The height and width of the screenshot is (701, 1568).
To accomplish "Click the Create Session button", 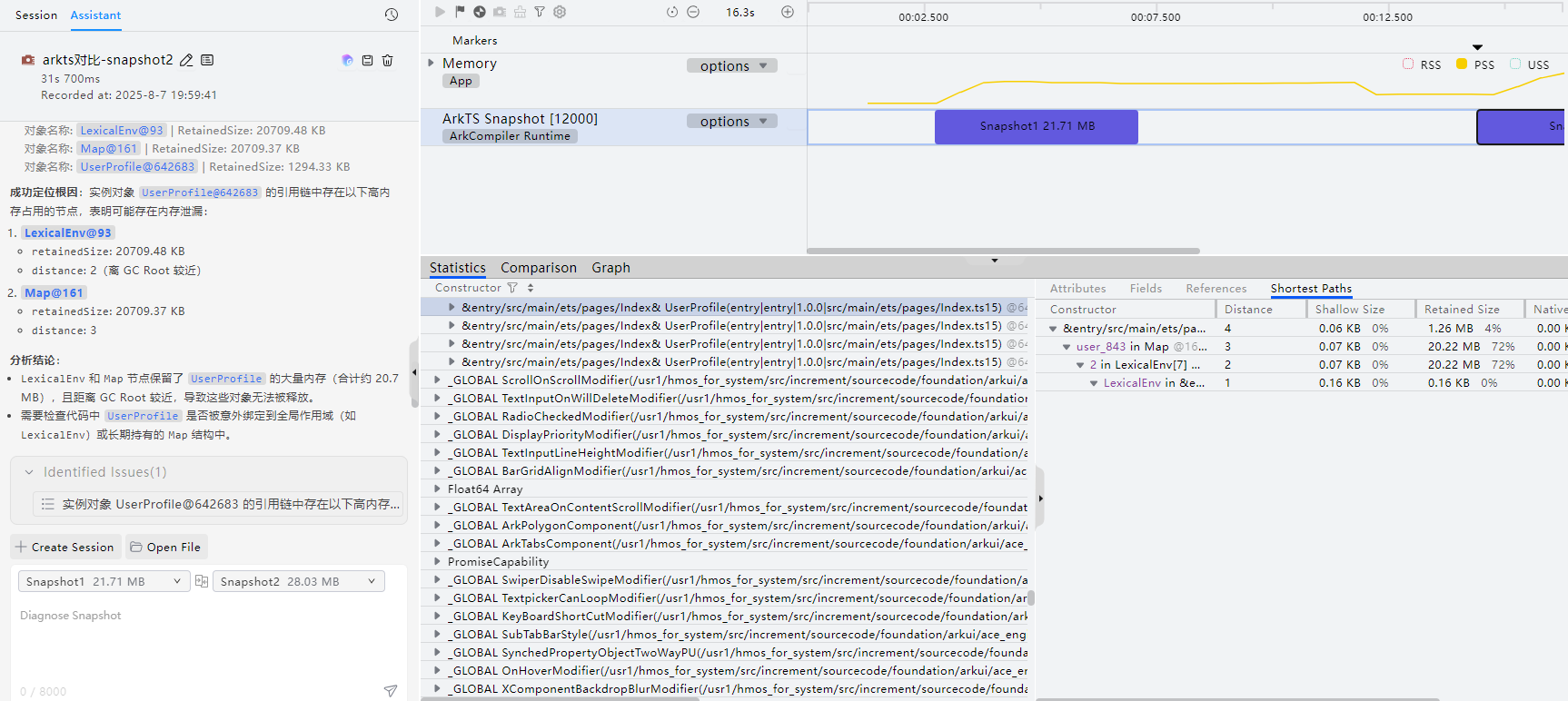I will coord(65,547).
